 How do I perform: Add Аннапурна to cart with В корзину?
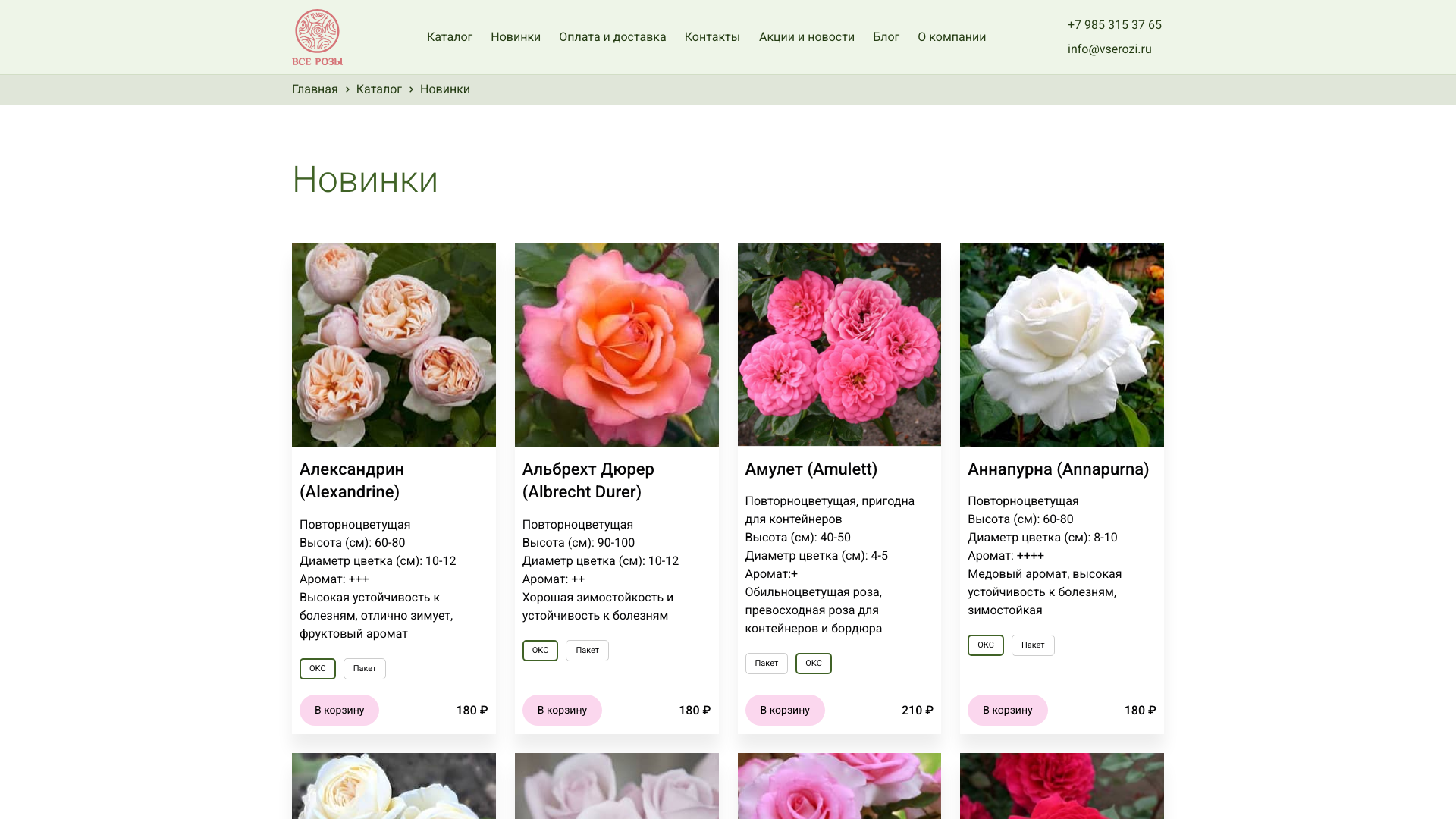coord(1008,711)
